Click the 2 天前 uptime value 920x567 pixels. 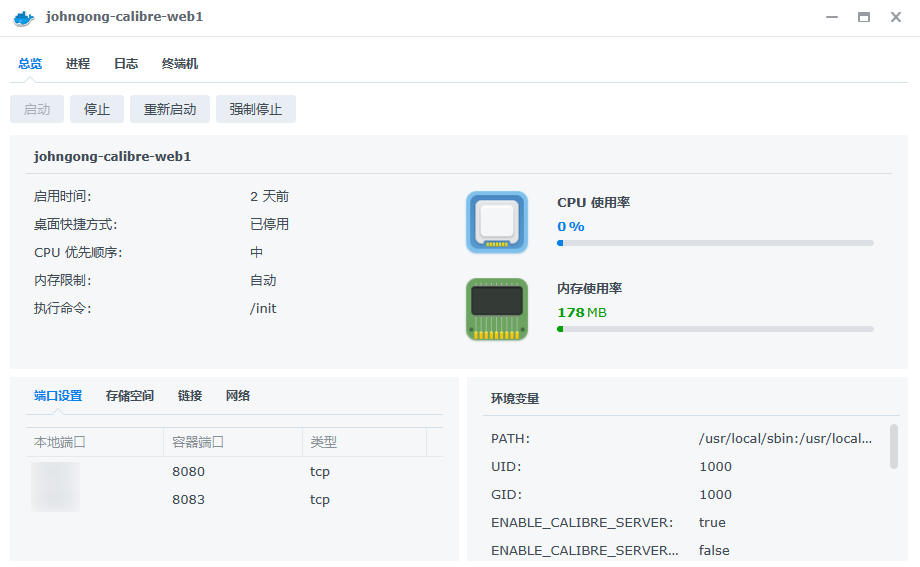[x=269, y=196]
